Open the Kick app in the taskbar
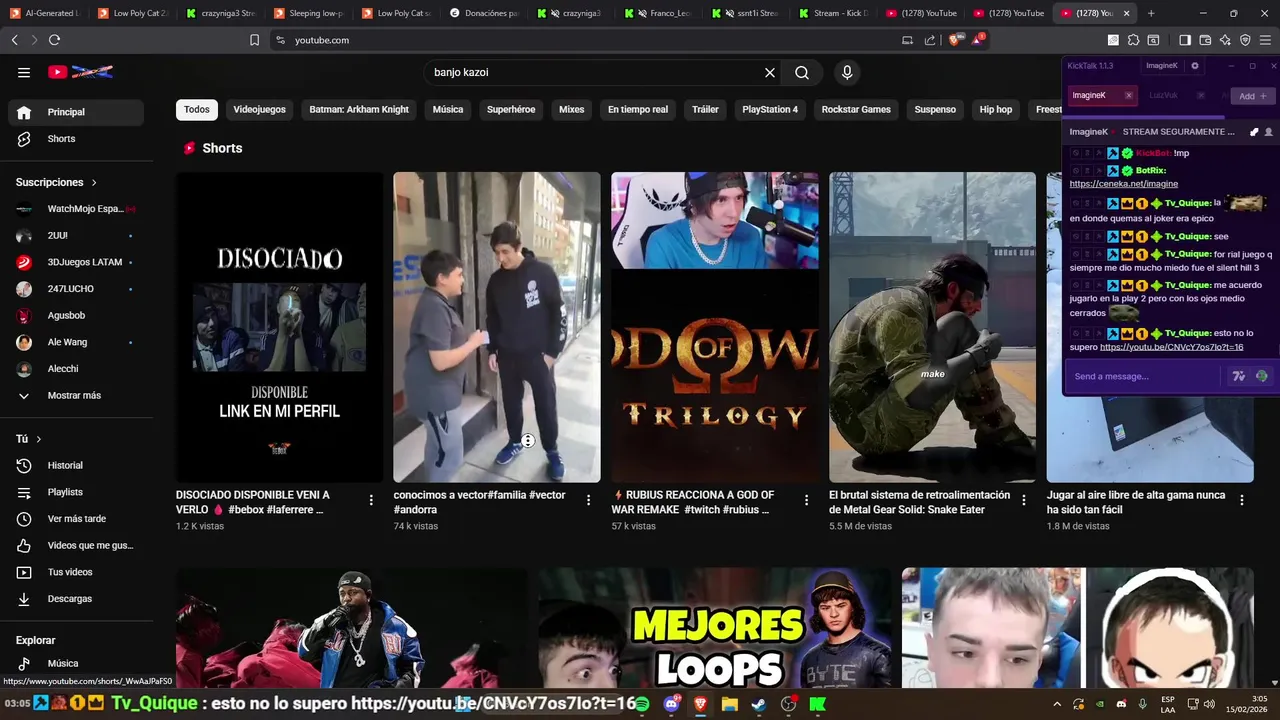 tap(818, 704)
